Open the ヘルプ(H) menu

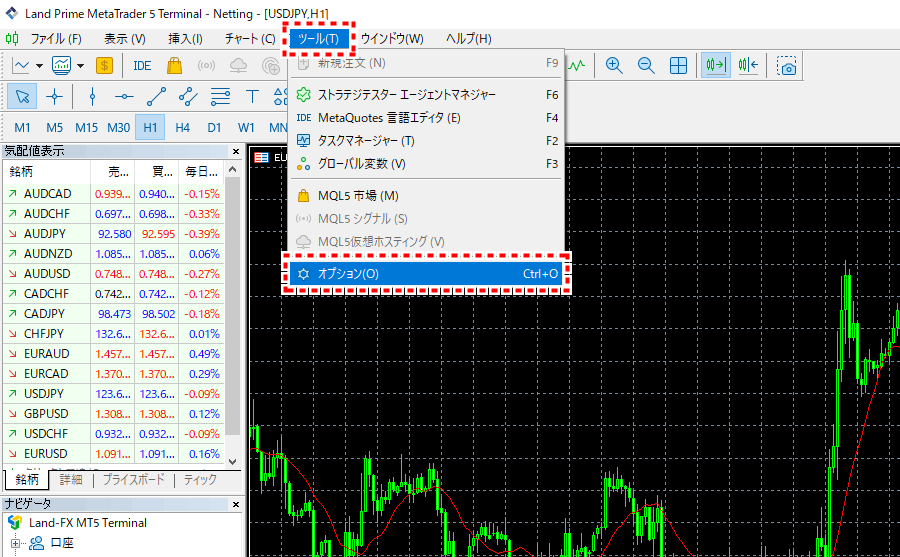(x=468, y=39)
